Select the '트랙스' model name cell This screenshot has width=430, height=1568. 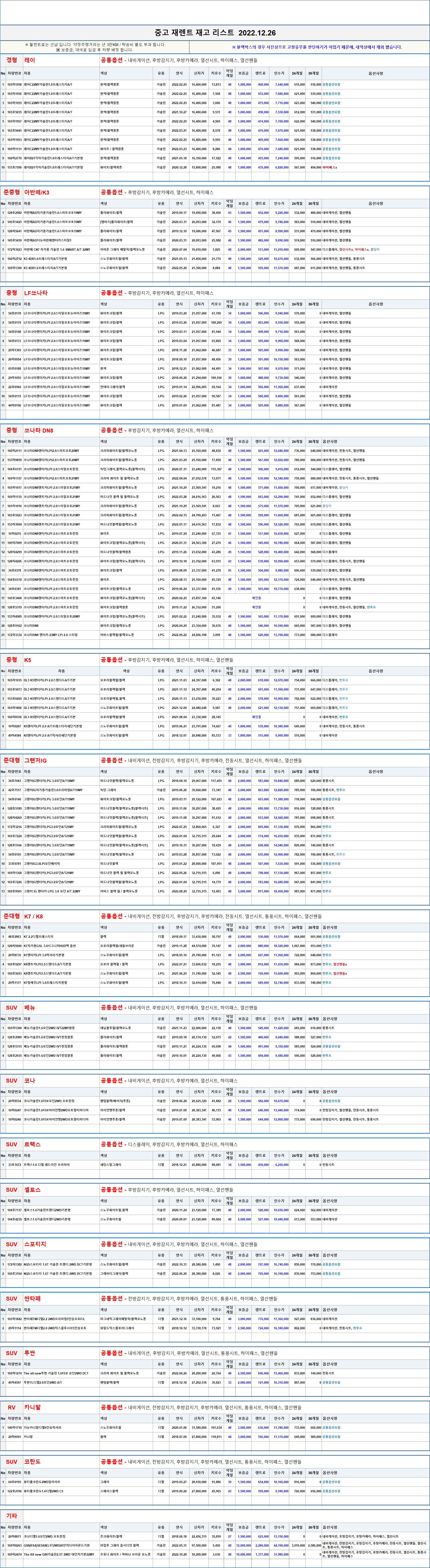point(61,1144)
